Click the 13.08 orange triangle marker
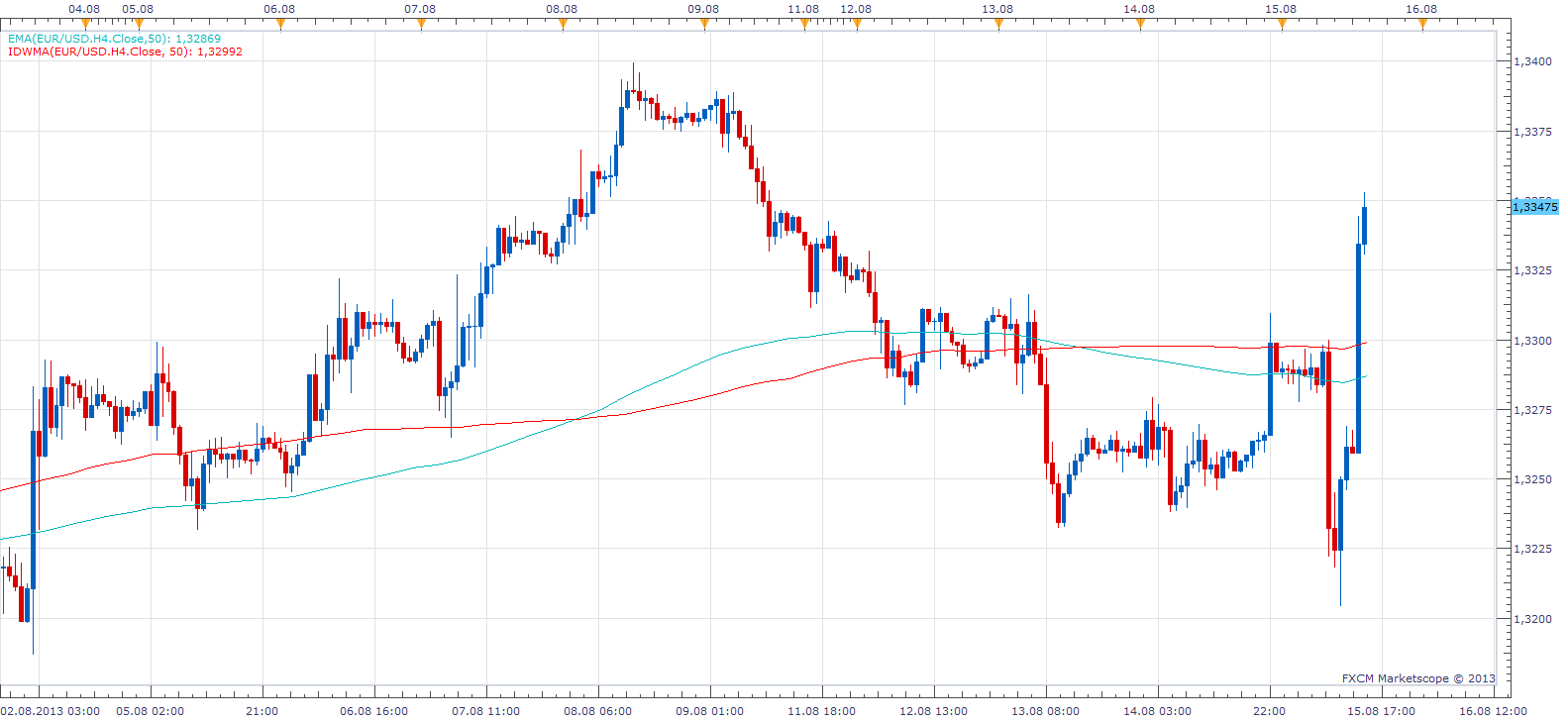Viewport: 1568px width, 723px height. (x=998, y=23)
